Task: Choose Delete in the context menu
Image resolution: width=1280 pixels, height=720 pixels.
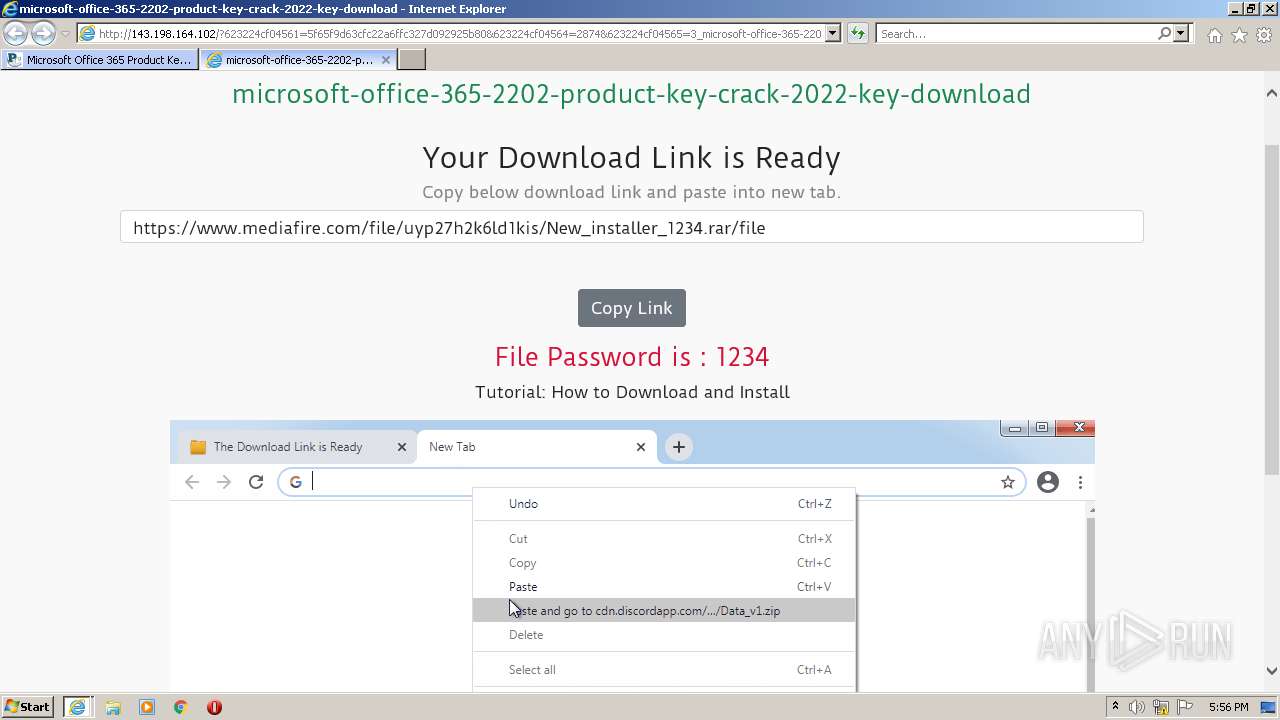Action: point(664,635)
